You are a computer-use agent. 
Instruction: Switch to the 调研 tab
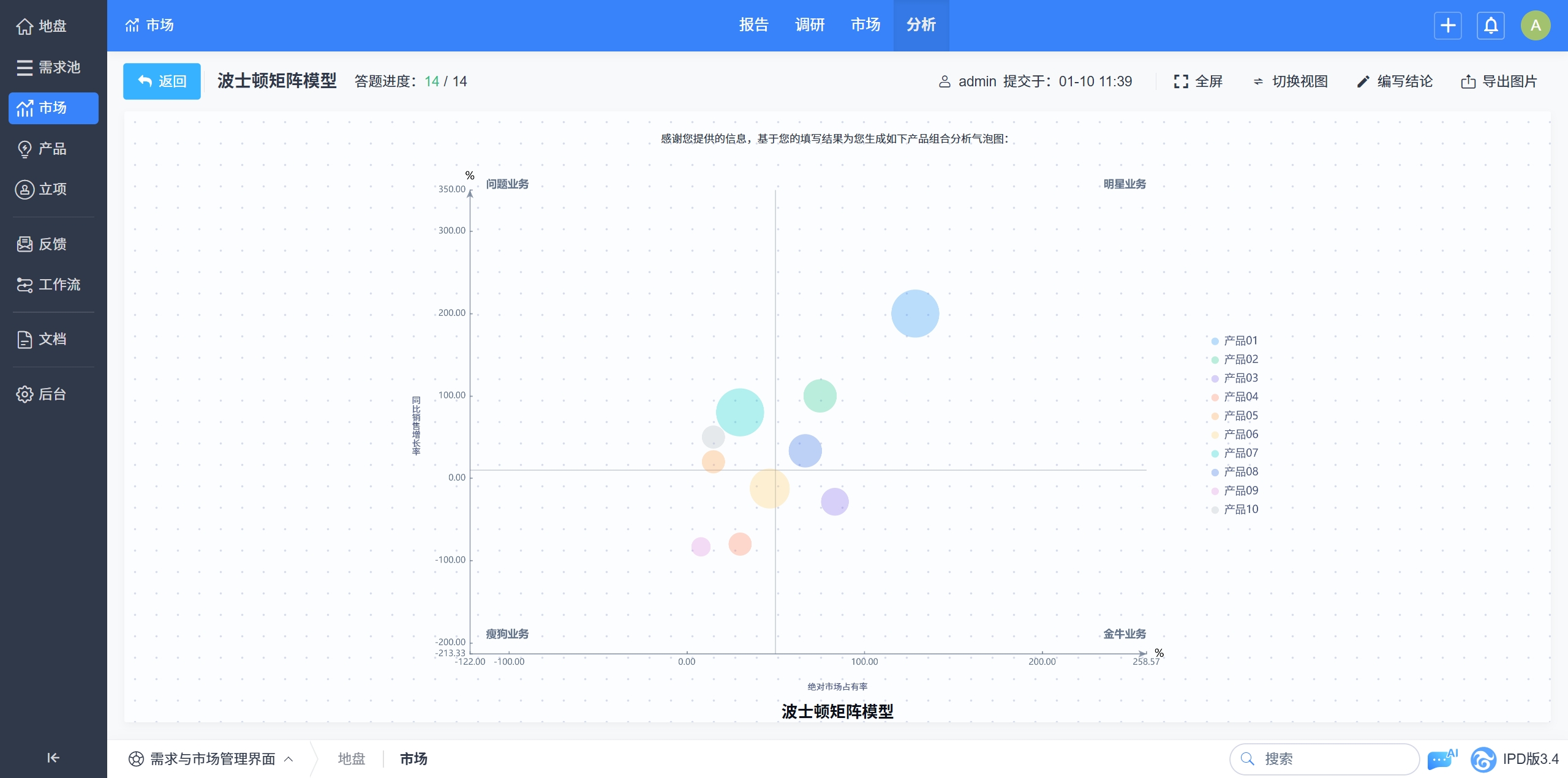(x=810, y=25)
